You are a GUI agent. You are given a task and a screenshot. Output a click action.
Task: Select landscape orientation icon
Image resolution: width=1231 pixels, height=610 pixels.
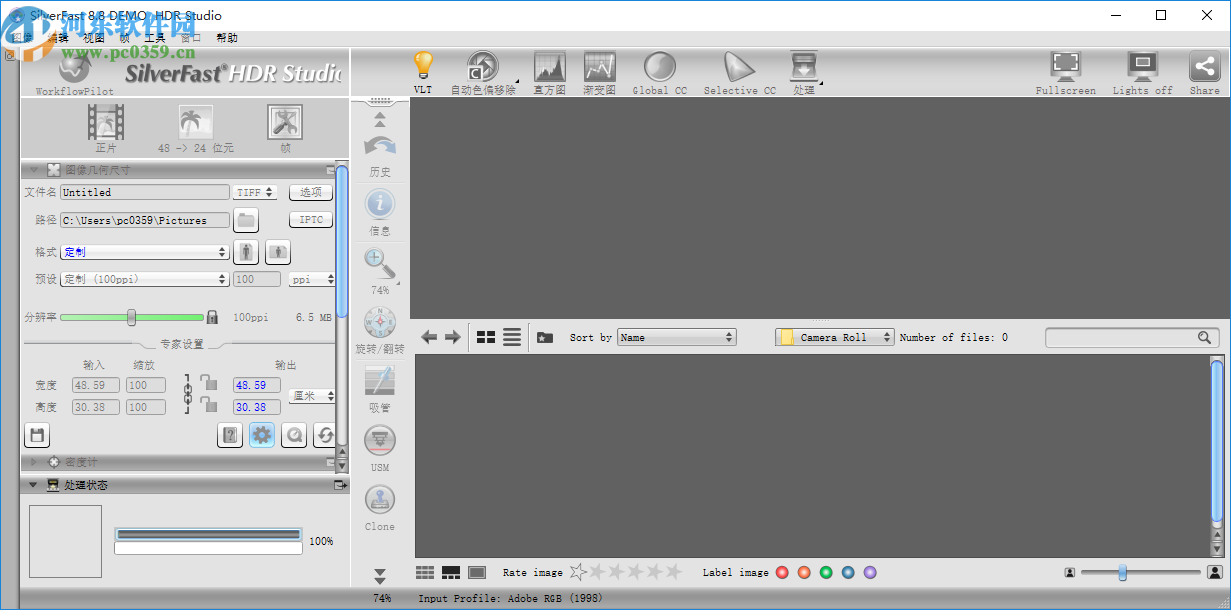(x=278, y=252)
